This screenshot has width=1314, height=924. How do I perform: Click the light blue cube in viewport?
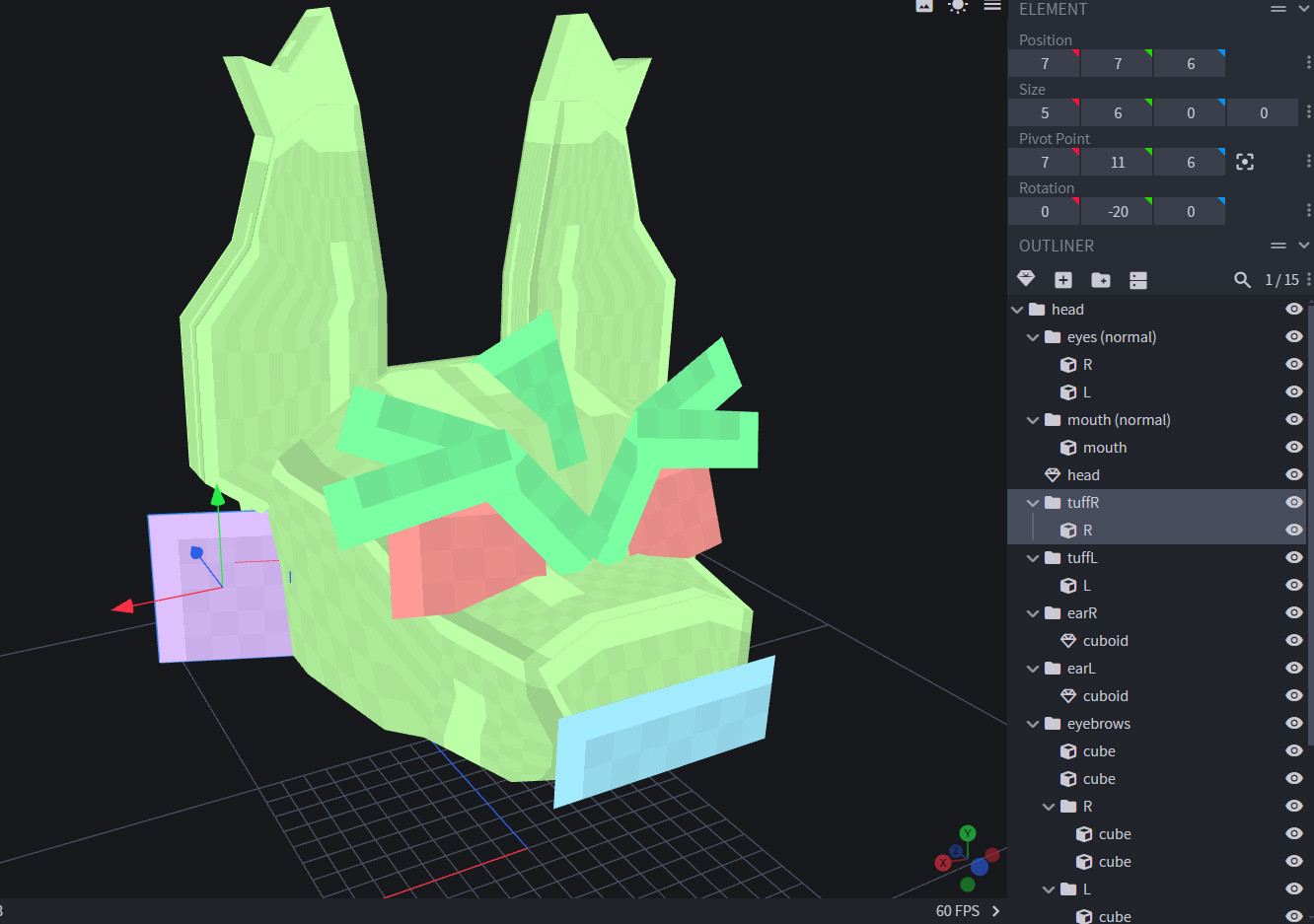pyautogui.click(x=663, y=731)
